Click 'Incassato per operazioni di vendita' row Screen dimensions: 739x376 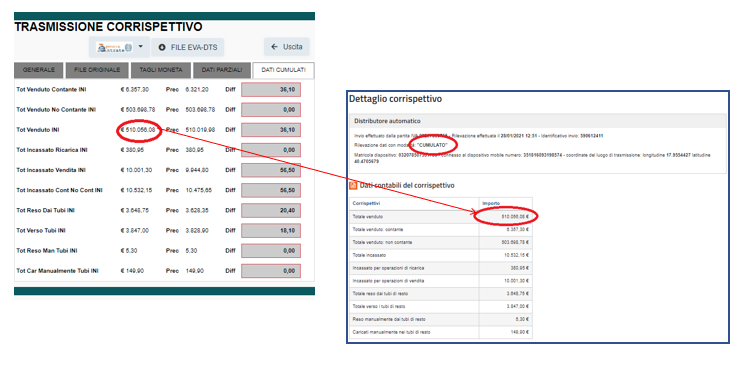coord(441,281)
